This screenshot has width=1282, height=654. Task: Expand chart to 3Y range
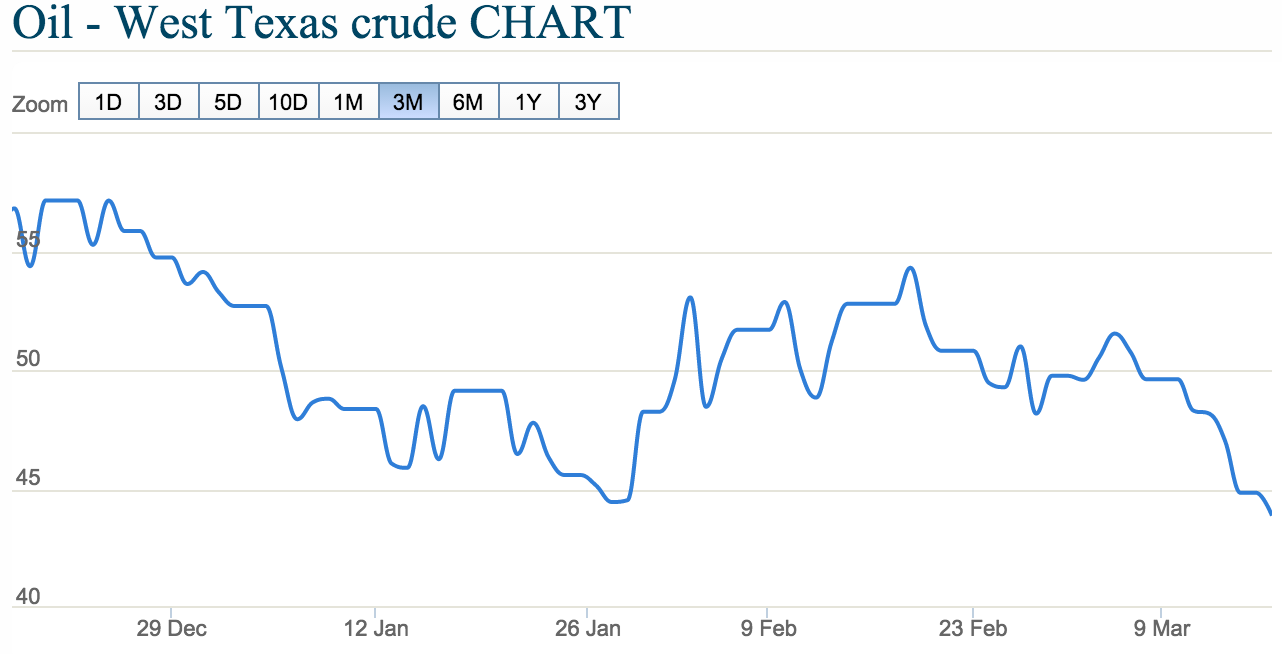[x=588, y=102]
